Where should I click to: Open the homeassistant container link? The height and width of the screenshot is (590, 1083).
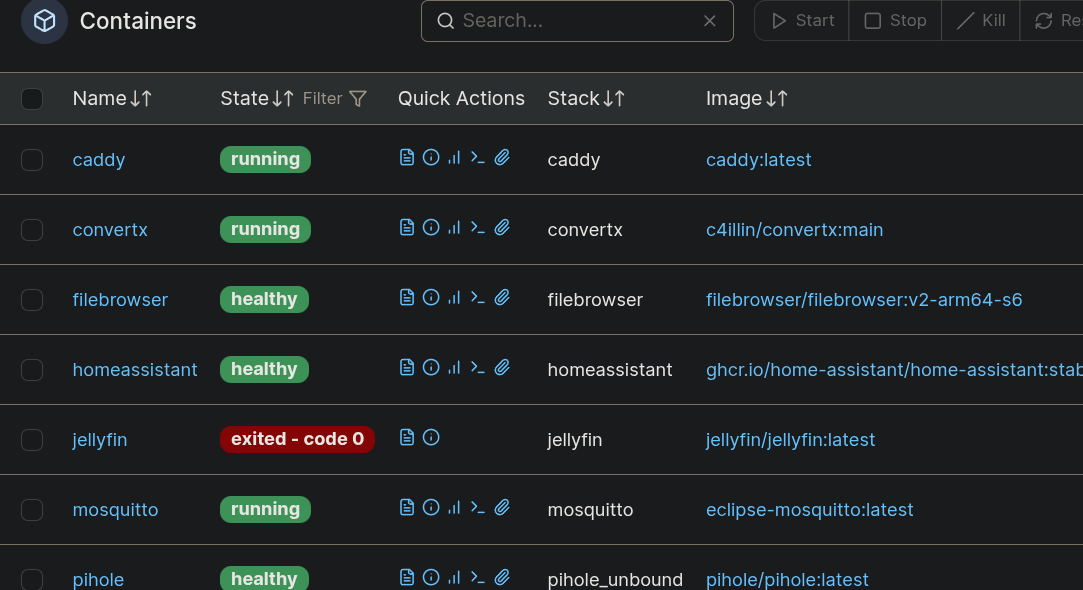pos(135,370)
